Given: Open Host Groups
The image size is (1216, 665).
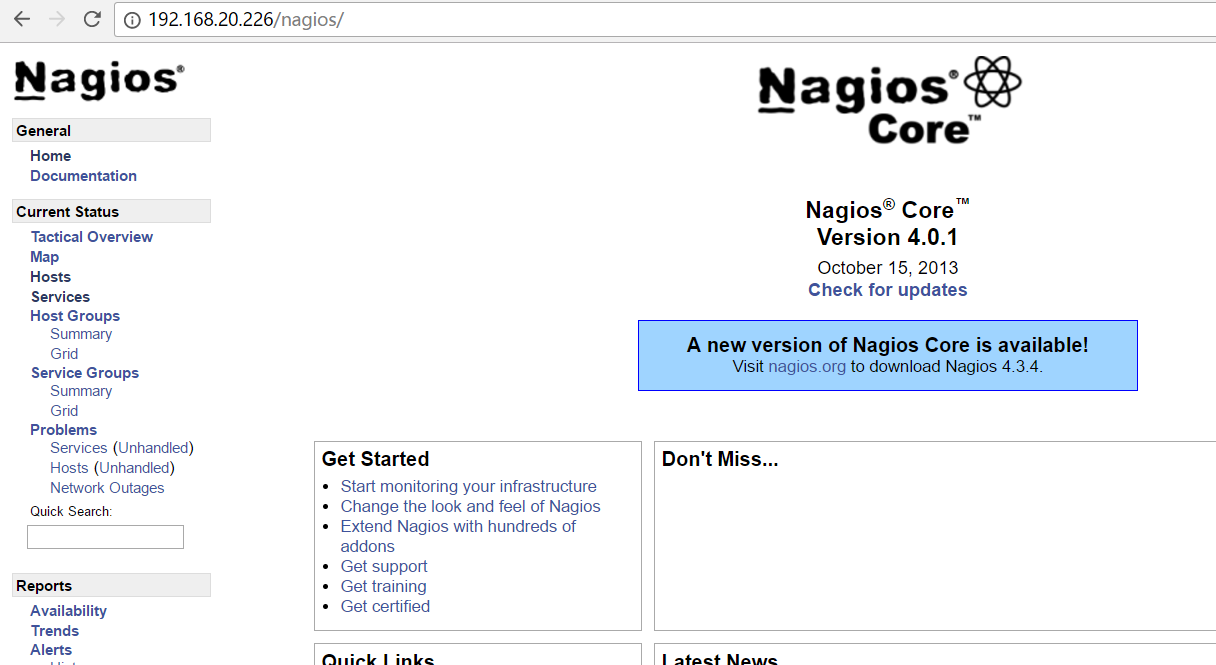Looking at the screenshot, I should (x=75, y=316).
